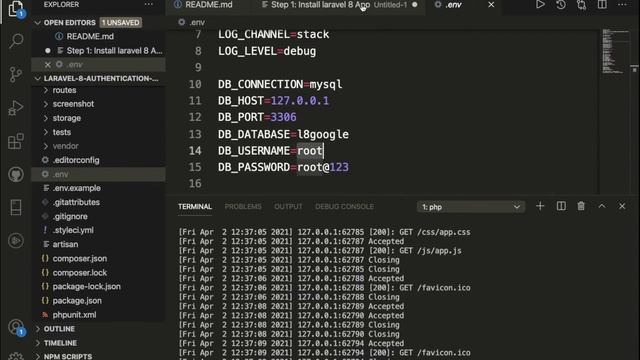This screenshot has height=360, width=640.
Task: Click the Run play icon in editor toolbar
Action: (540, 5)
